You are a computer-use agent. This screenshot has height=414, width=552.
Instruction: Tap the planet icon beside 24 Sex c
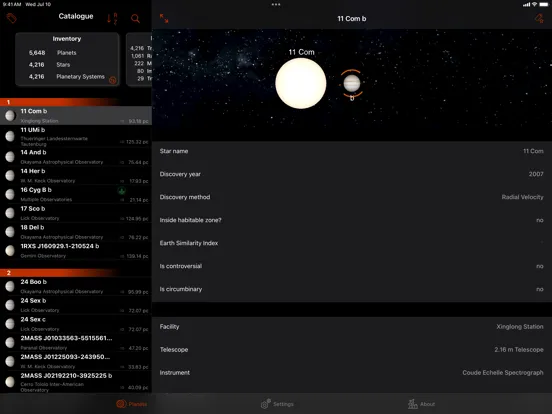coord(10,324)
